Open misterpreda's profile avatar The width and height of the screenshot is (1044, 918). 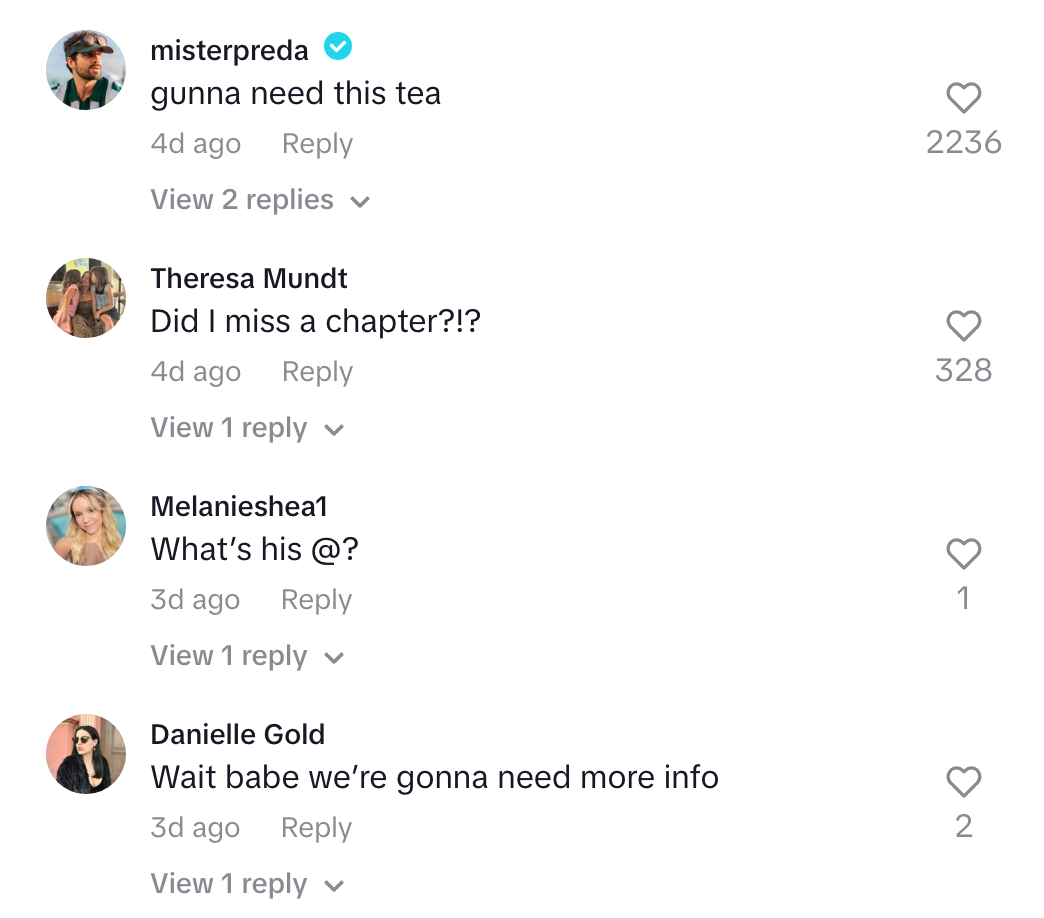tap(86, 70)
